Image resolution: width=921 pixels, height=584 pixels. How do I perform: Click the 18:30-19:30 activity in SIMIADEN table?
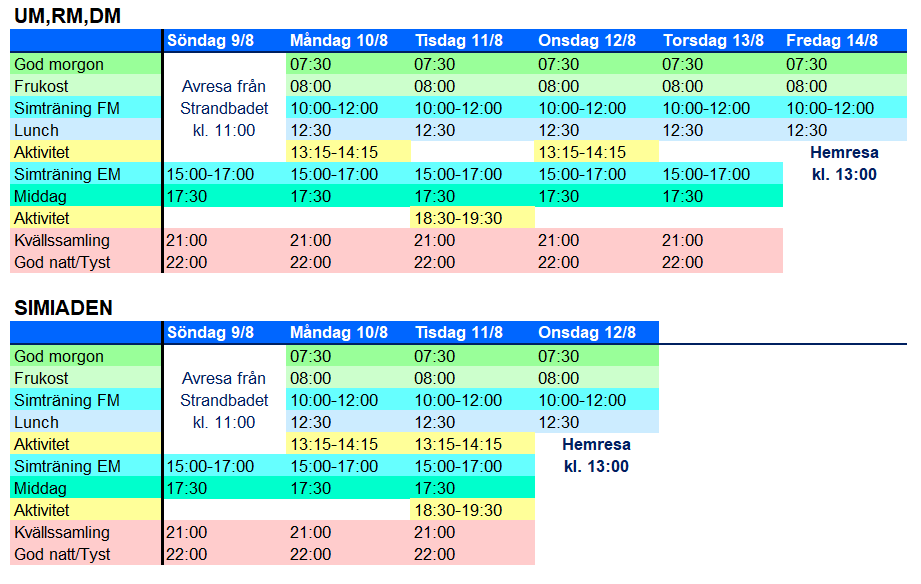coord(458,511)
